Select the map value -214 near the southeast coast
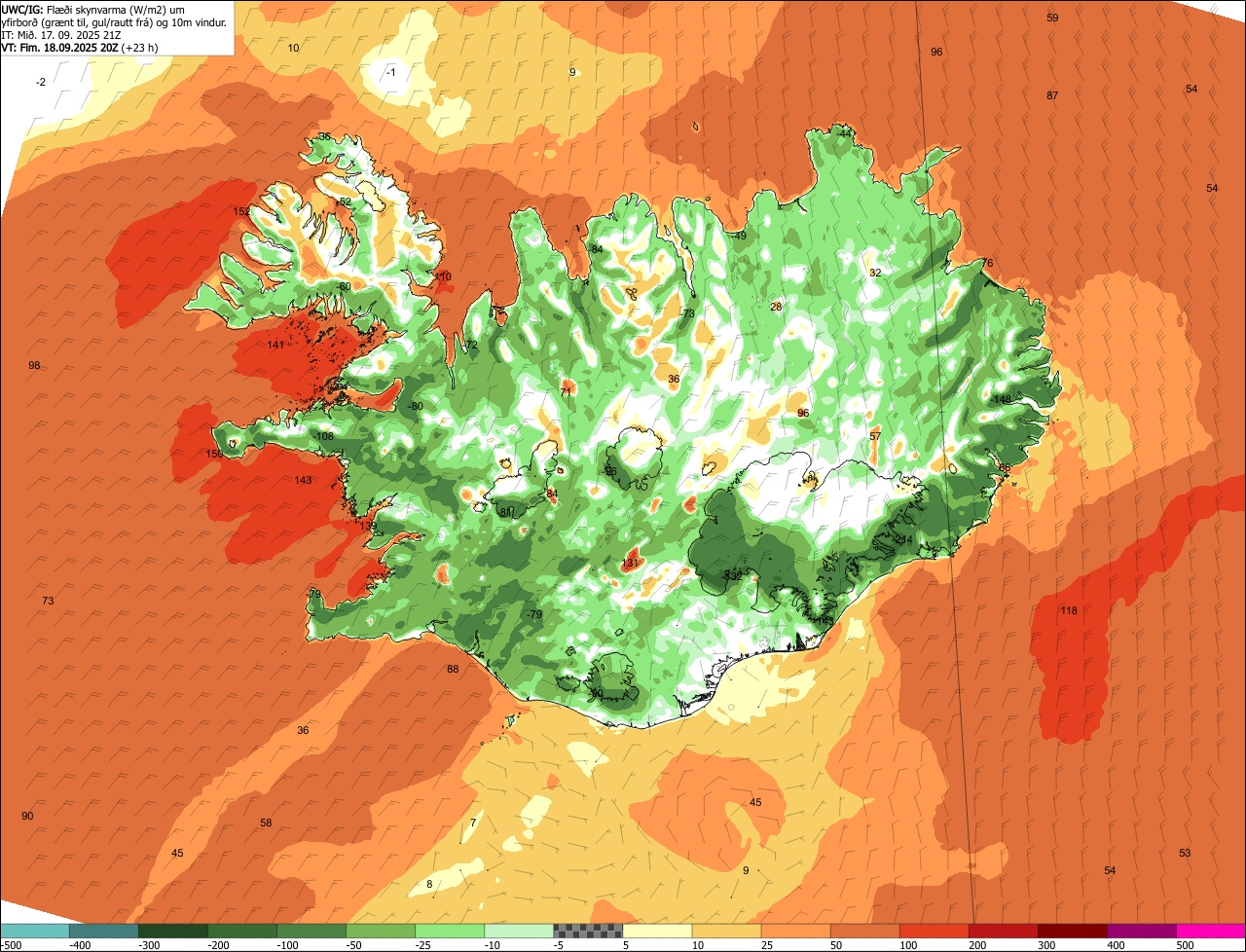 point(903,539)
